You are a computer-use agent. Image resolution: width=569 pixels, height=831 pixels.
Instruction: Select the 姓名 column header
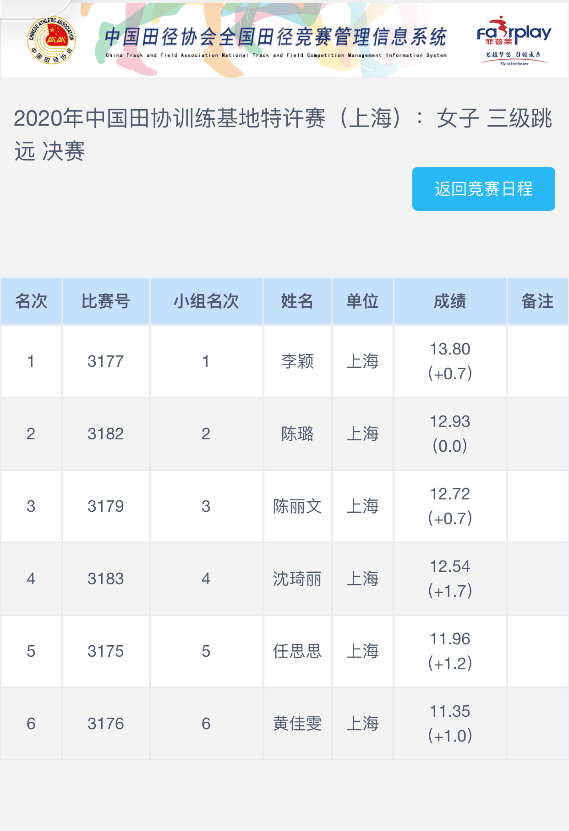point(297,301)
